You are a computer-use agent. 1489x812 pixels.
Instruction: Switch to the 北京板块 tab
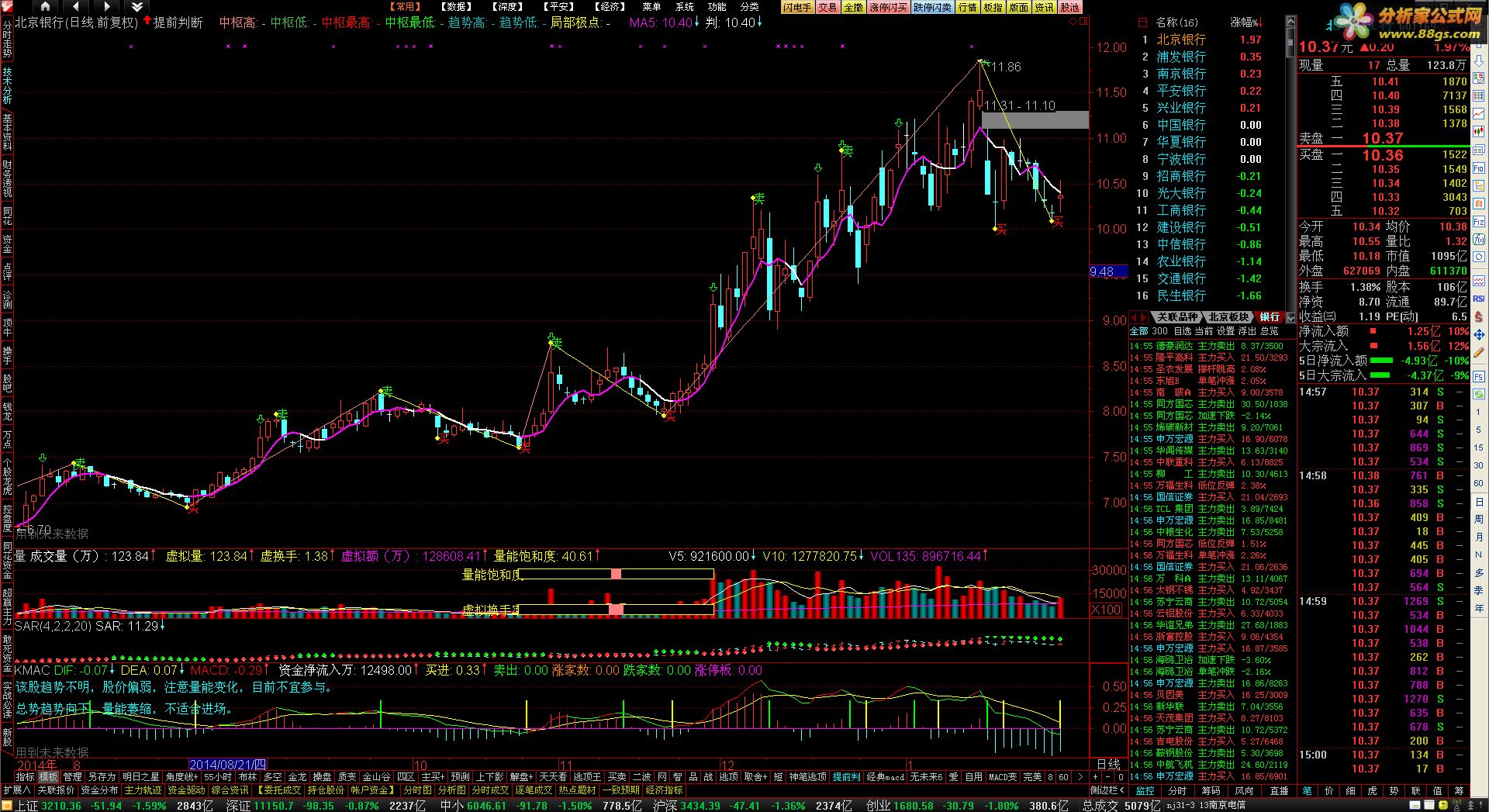tap(1228, 317)
